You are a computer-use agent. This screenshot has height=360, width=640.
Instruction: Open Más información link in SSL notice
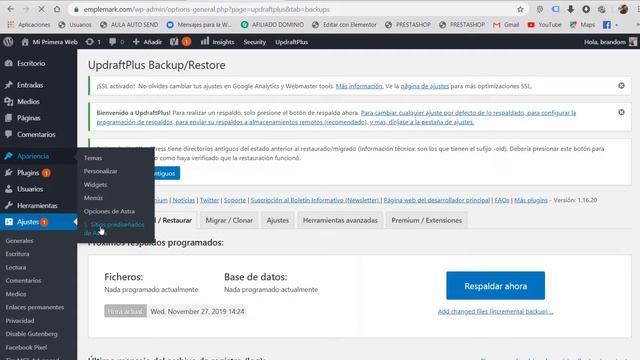click(x=359, y=86)
